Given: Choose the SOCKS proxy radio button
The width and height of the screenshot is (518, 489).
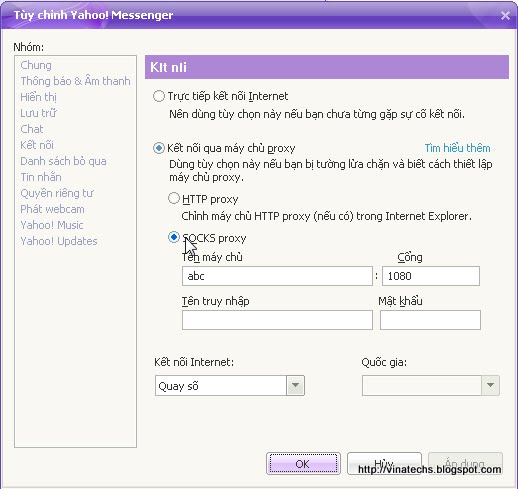Looking at the screenshot, I should (174, 237).
